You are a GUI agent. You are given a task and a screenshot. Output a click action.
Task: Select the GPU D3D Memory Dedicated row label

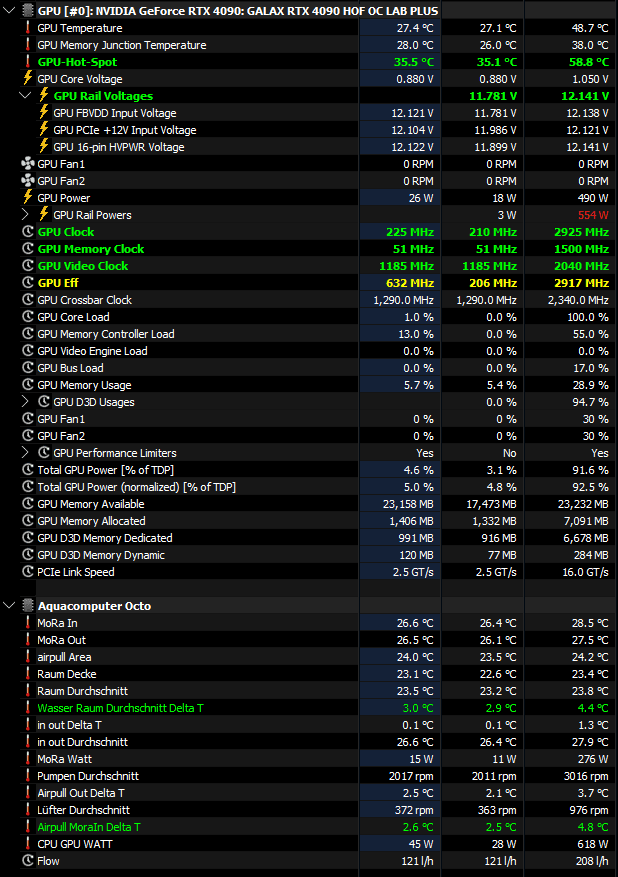[105, 538]
